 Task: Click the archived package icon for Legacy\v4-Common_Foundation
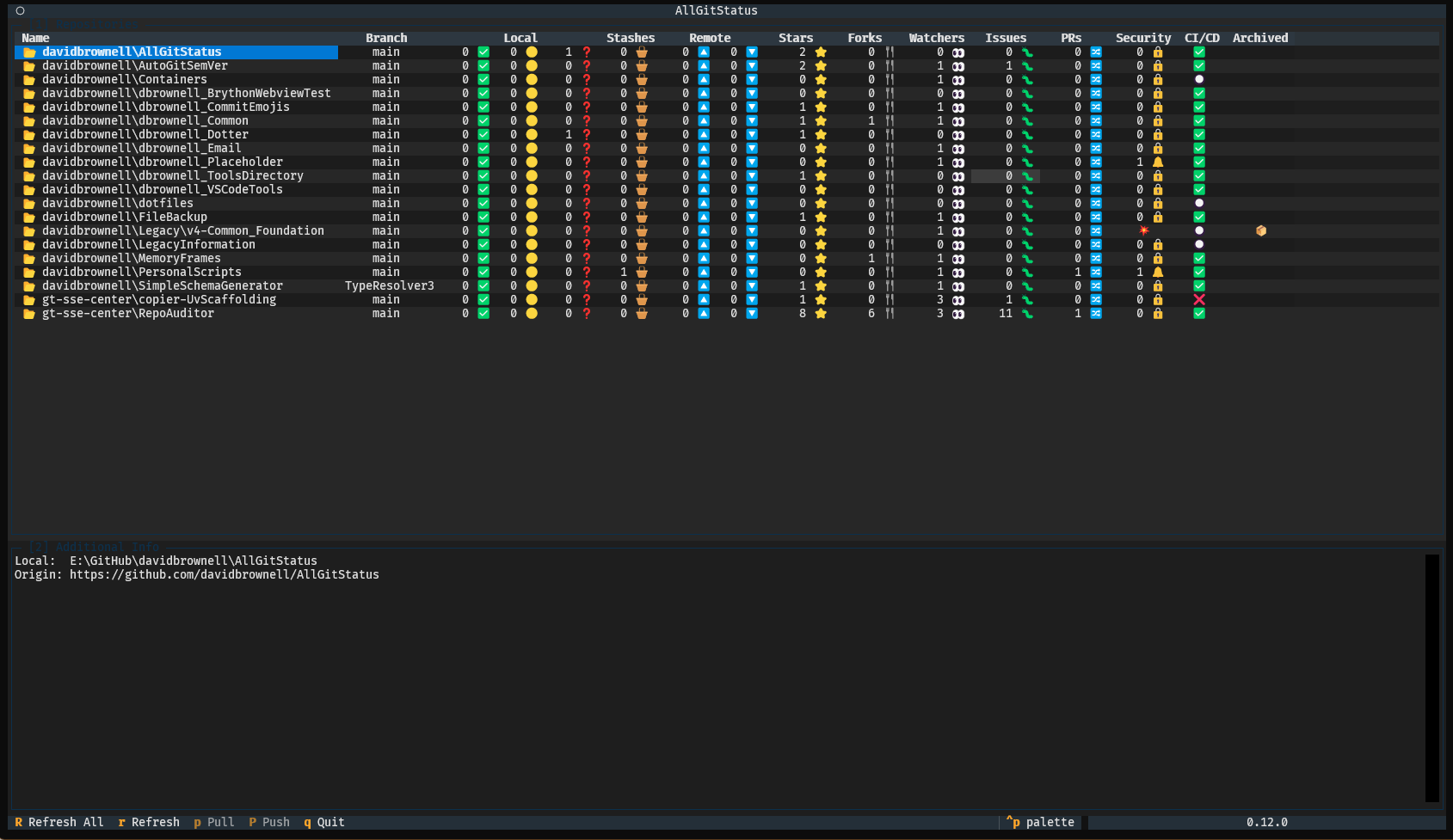click(1261, 231)
